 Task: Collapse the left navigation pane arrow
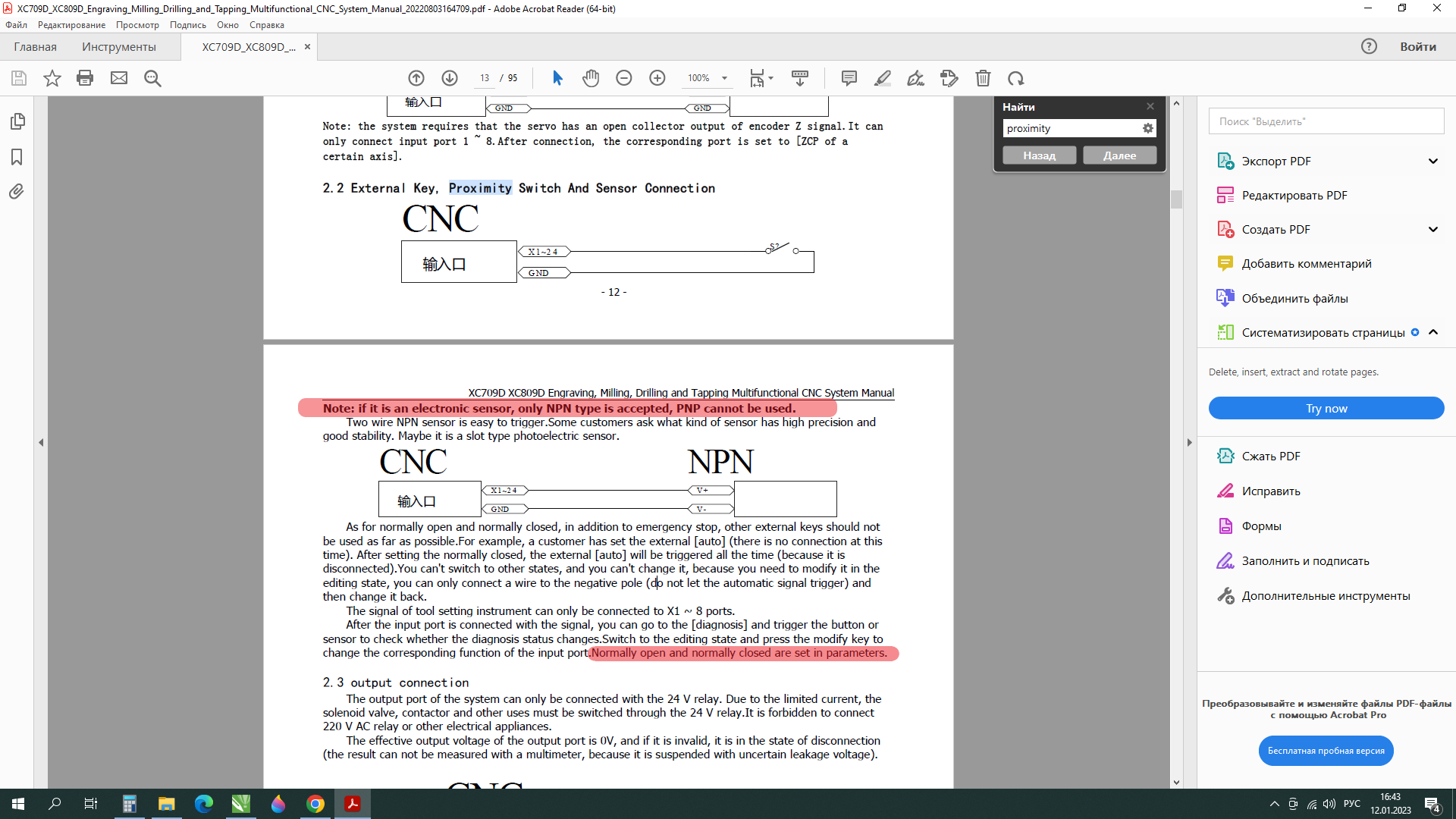41,442
